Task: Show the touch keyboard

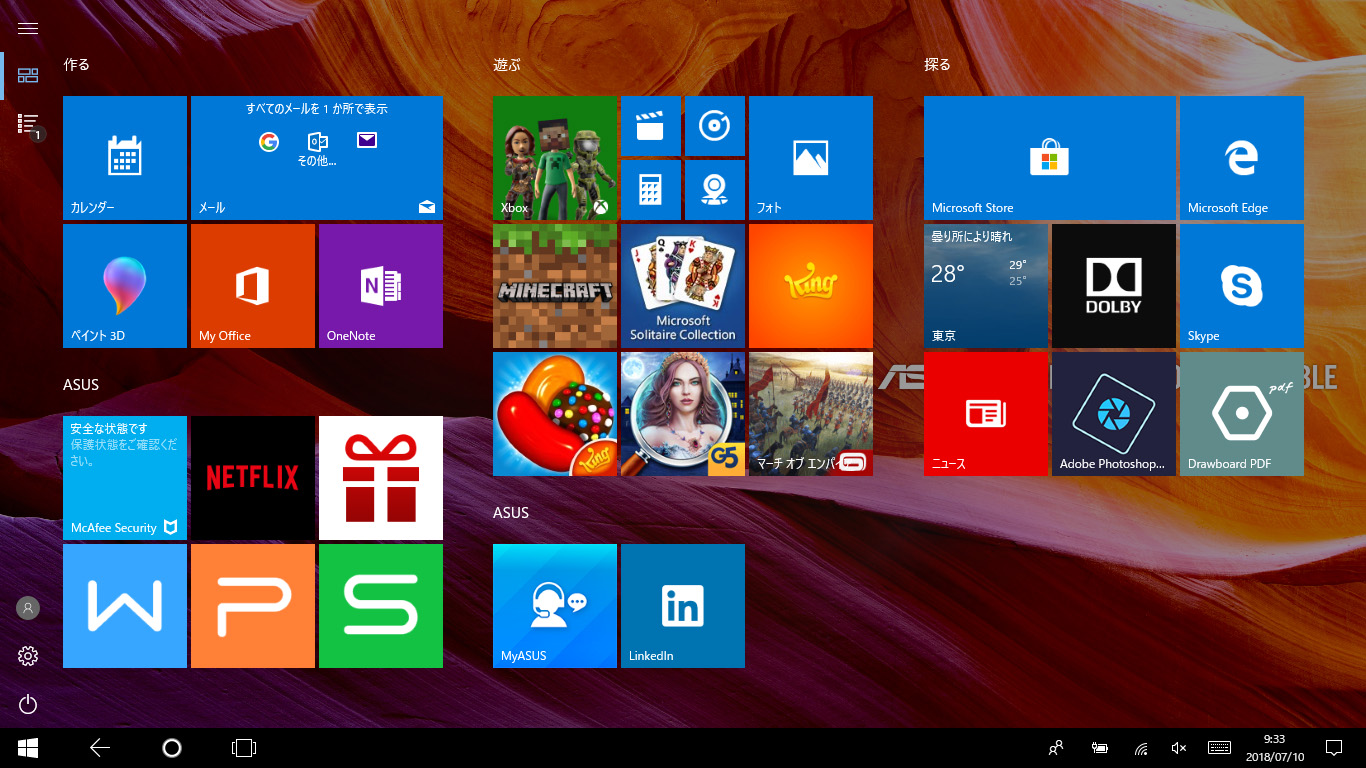Action: click(x=1219, y=748)
